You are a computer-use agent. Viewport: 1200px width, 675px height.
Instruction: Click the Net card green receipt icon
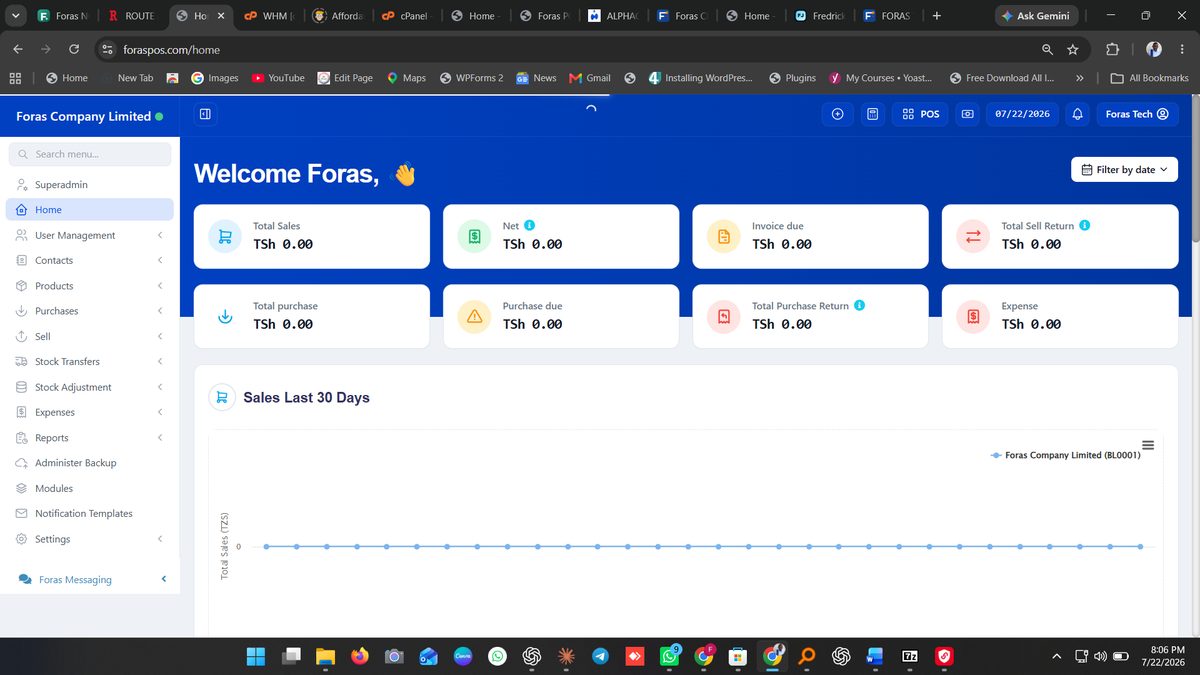point(474,237)
